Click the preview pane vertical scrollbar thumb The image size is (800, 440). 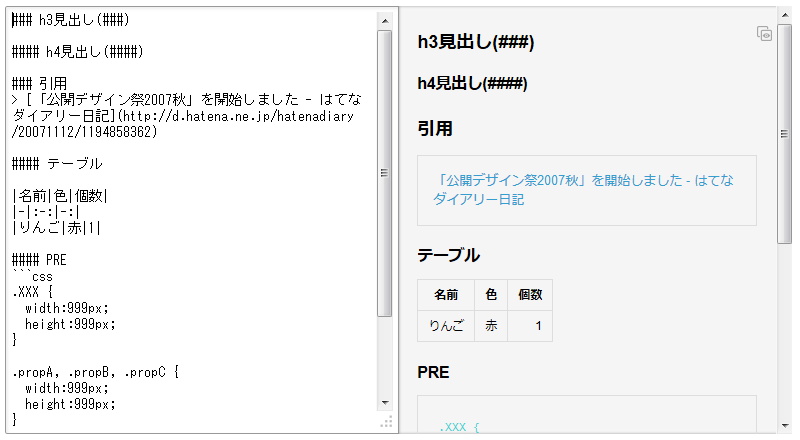pos(785,134)
